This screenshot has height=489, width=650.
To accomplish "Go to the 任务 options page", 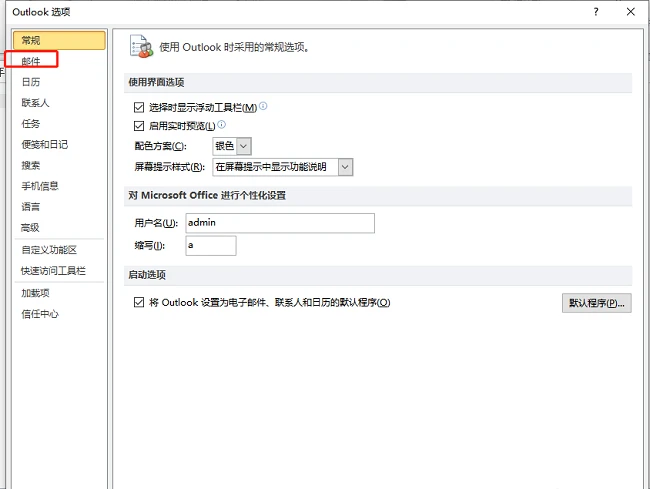I will [31, 123].
